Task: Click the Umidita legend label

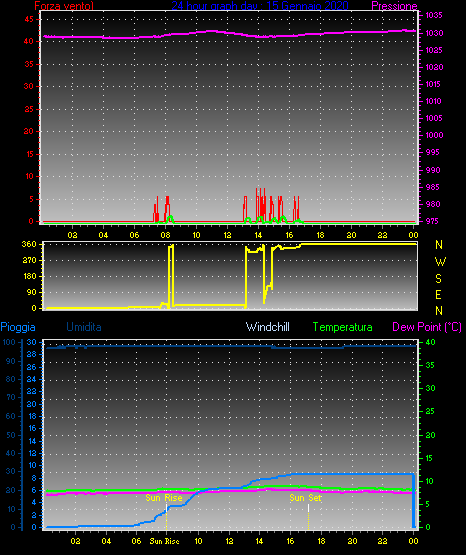Action: pos(84,327)
